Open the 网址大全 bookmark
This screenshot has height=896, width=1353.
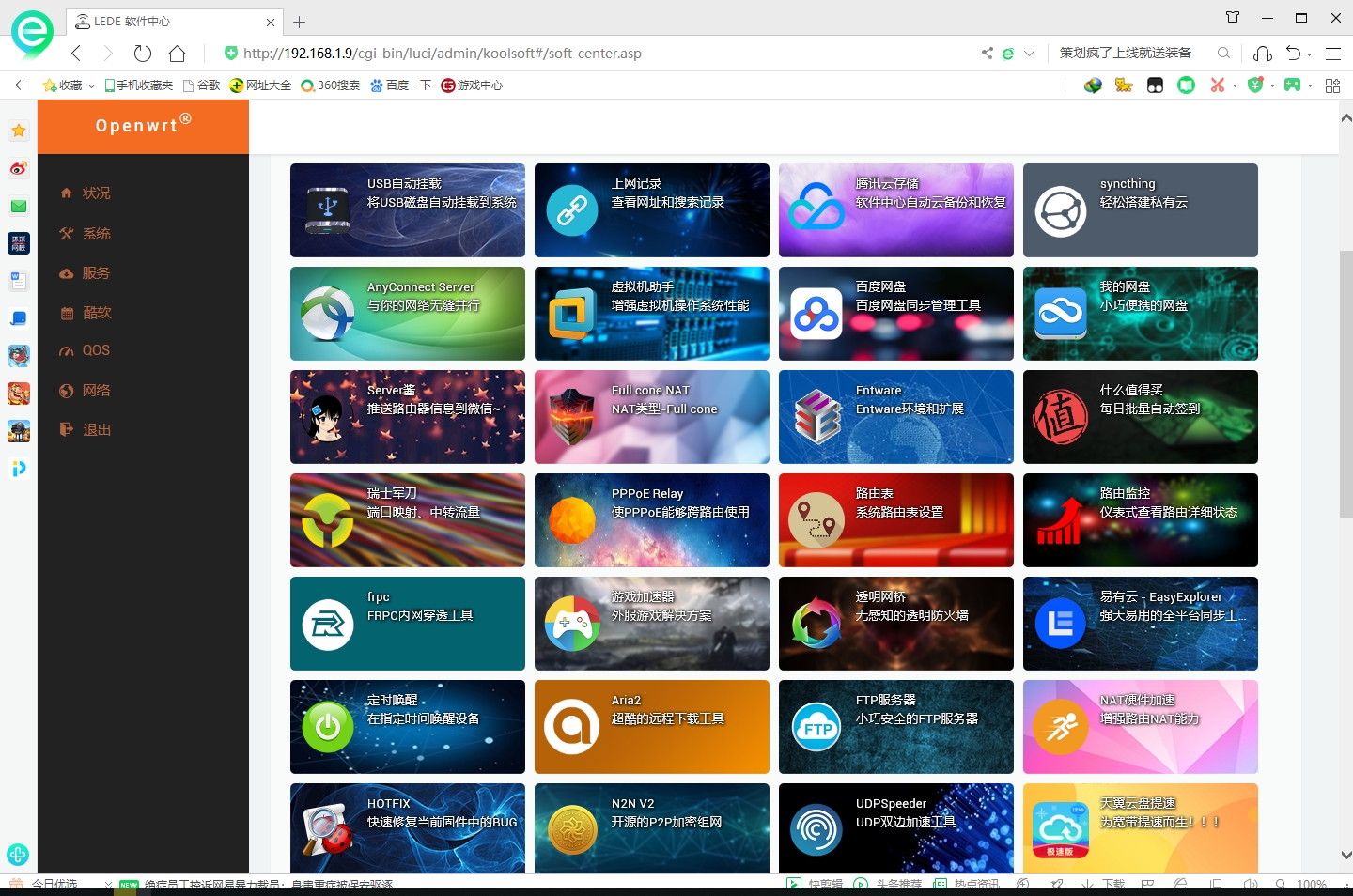260,85
